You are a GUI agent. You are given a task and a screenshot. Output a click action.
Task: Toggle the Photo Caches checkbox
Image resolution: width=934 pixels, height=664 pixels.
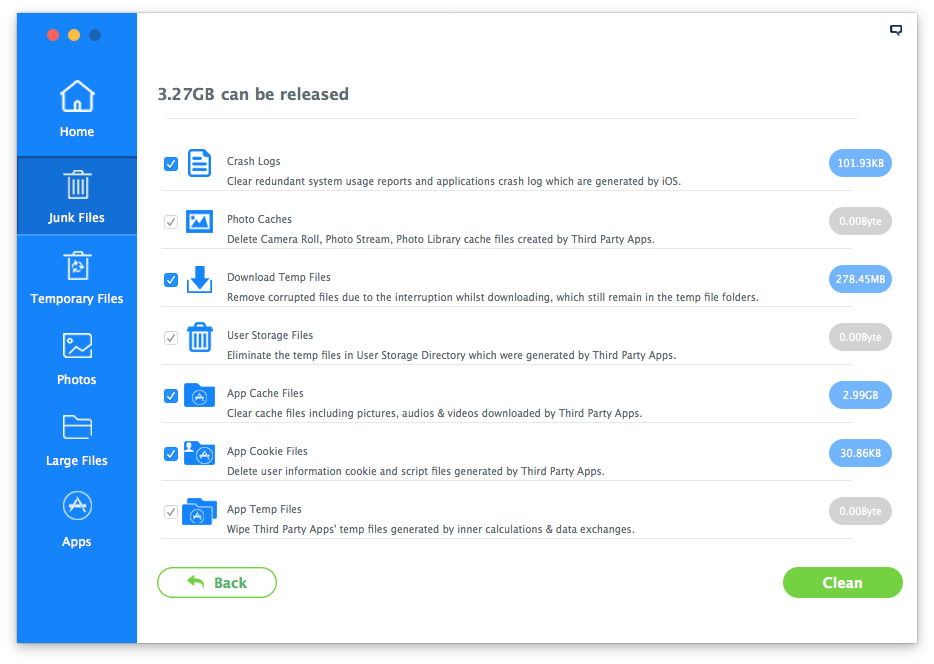[x=171, y=222]
